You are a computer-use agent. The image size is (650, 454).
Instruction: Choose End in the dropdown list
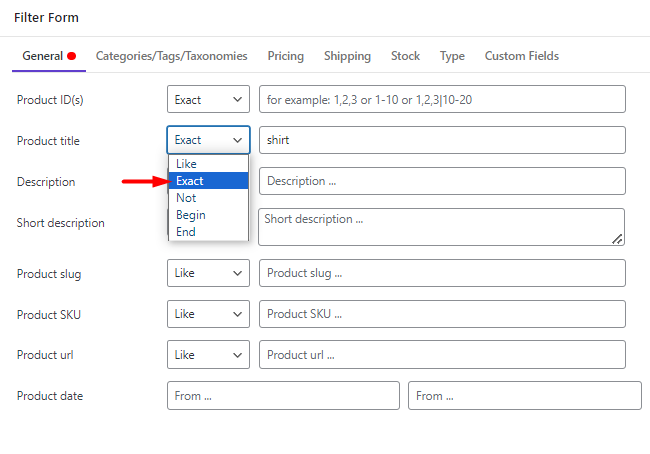coord(209,232)
